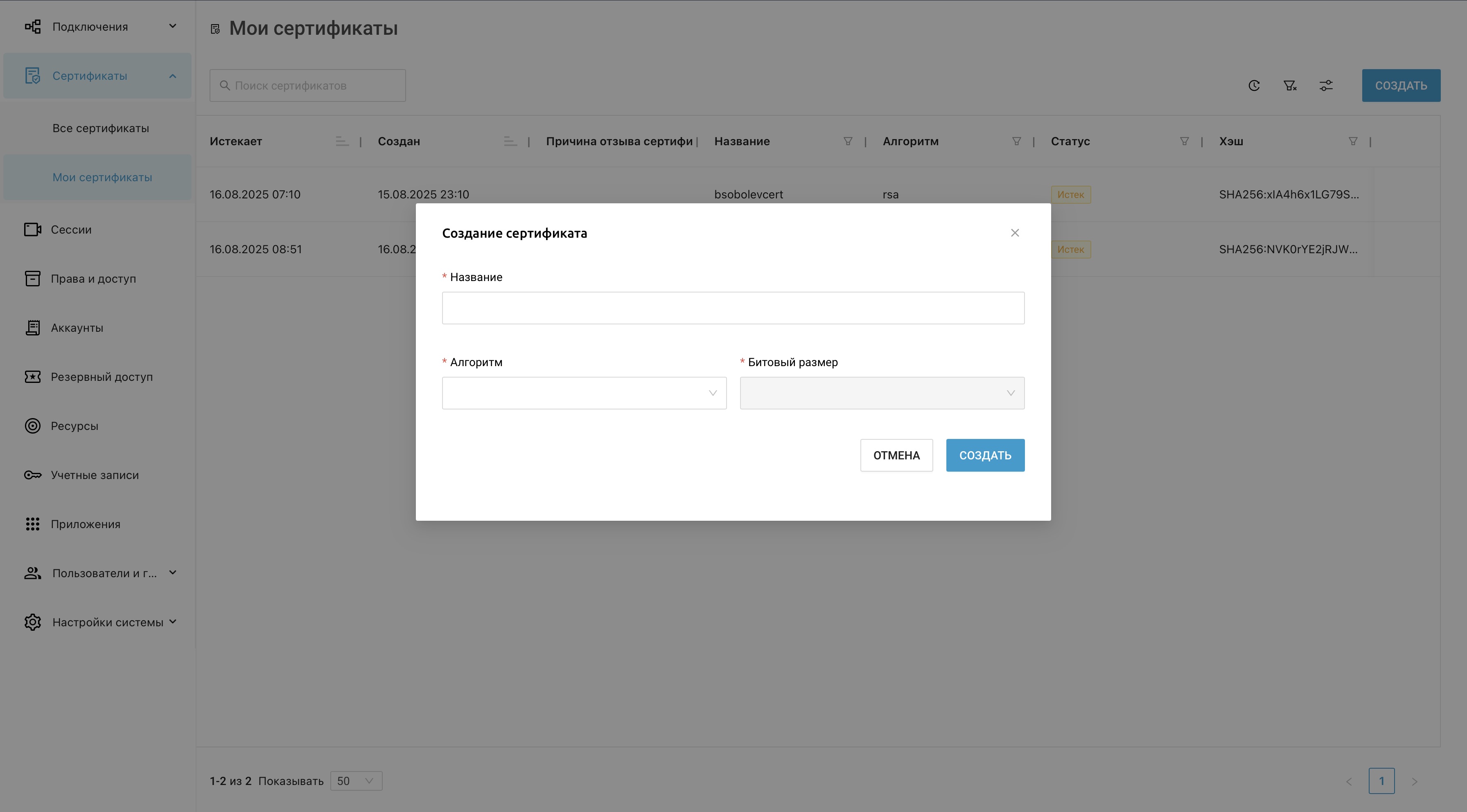Click the Название text input field

[733, 308]
